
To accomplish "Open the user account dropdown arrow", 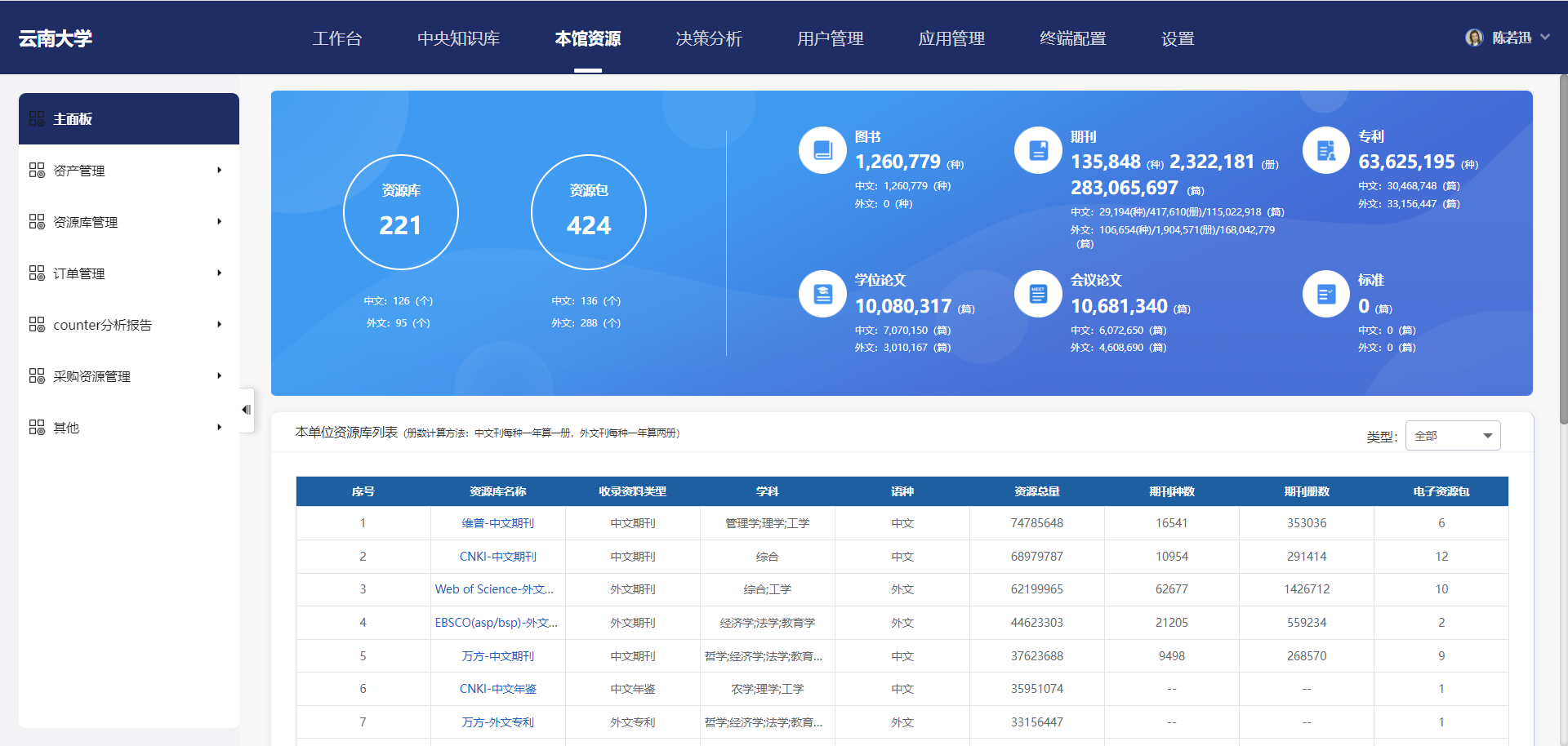I will tap(1544, 38).
